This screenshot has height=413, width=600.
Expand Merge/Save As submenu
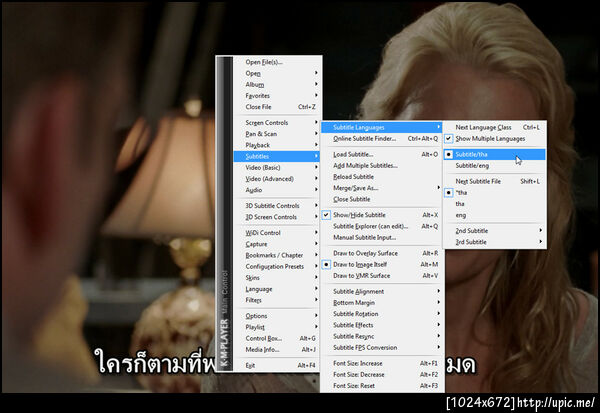(x=381, y=188)
